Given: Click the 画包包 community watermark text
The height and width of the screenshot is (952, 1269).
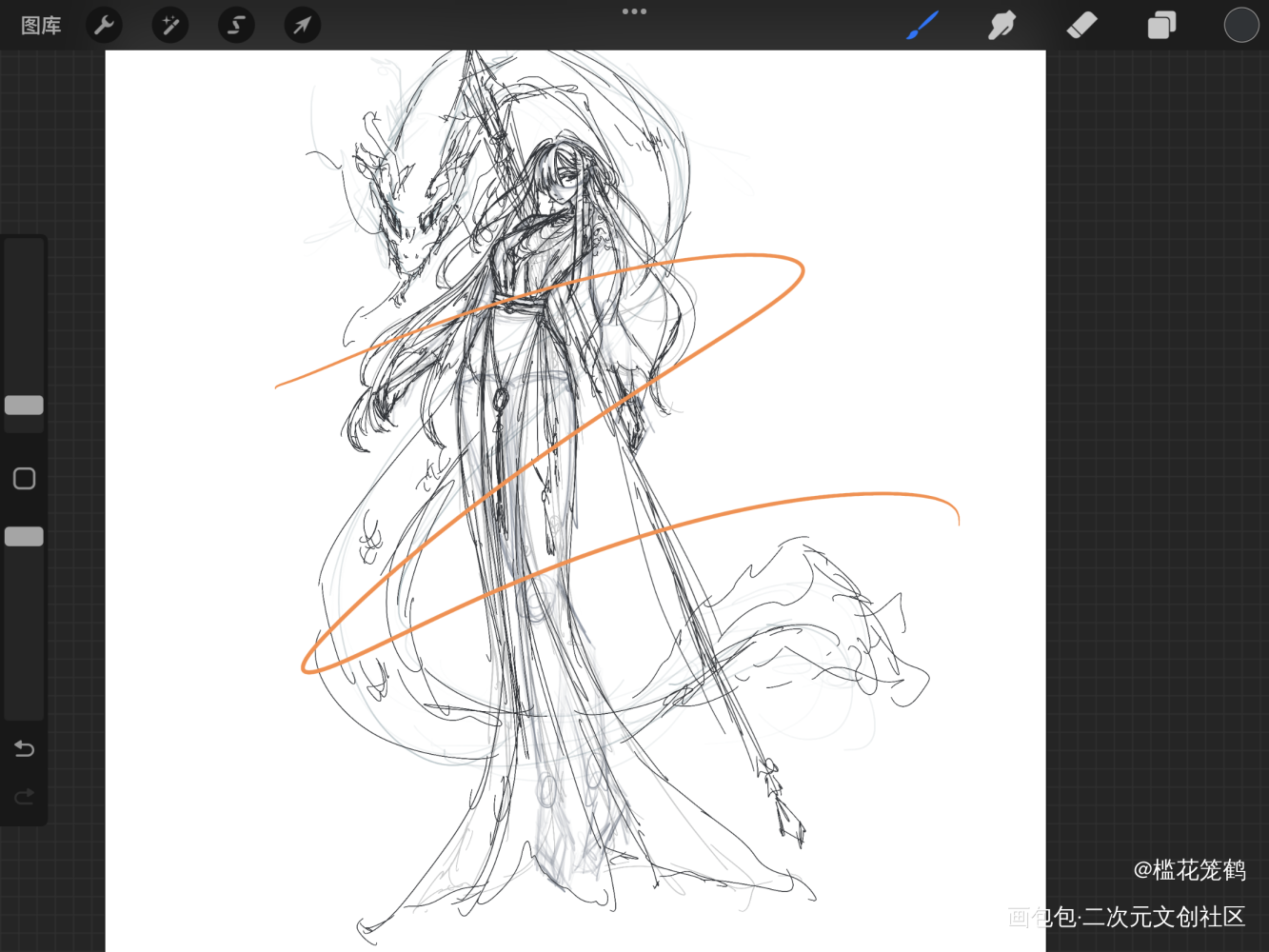Looking at the screenshot, I should tap(1126, 917).
